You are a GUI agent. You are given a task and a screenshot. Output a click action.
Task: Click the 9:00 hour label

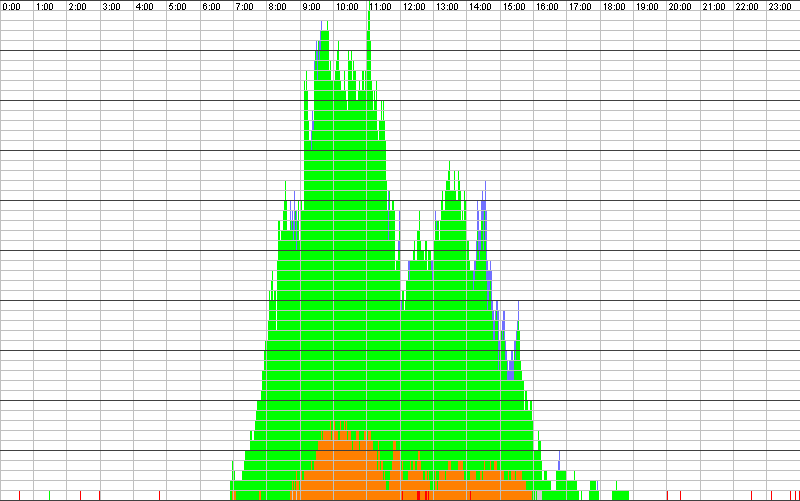(x=311, y=7)
